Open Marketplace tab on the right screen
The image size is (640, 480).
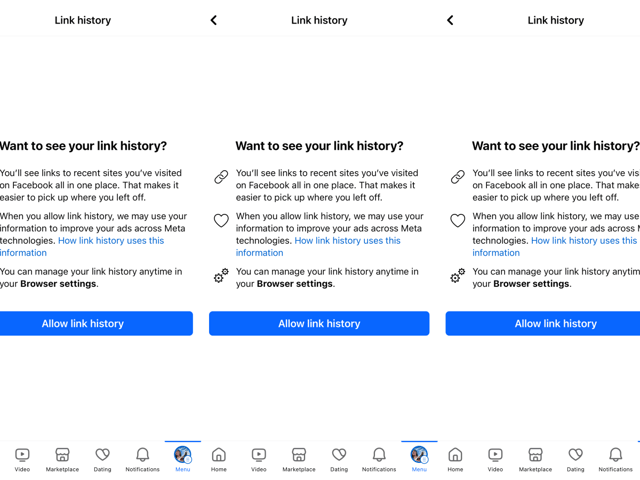535,459
